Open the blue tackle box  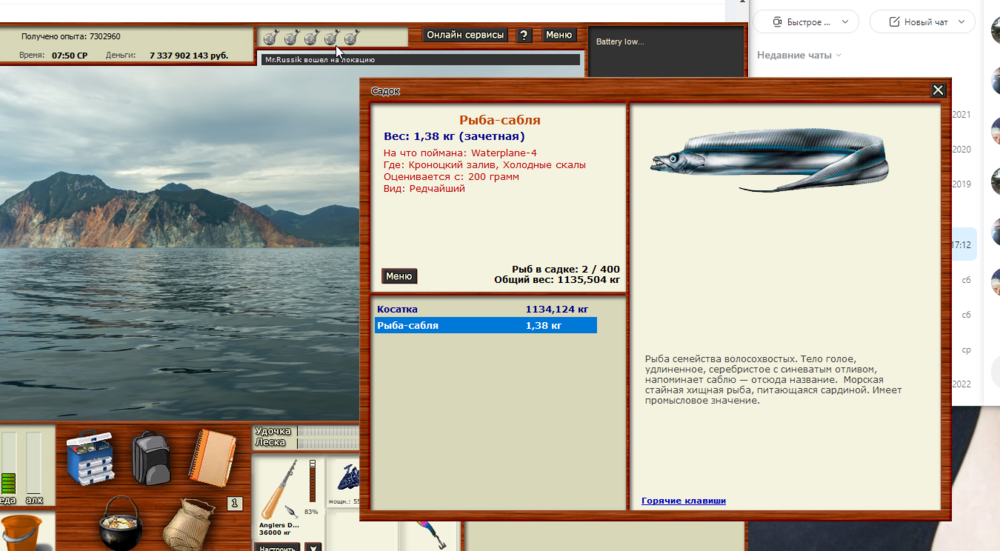click(90, 458)
